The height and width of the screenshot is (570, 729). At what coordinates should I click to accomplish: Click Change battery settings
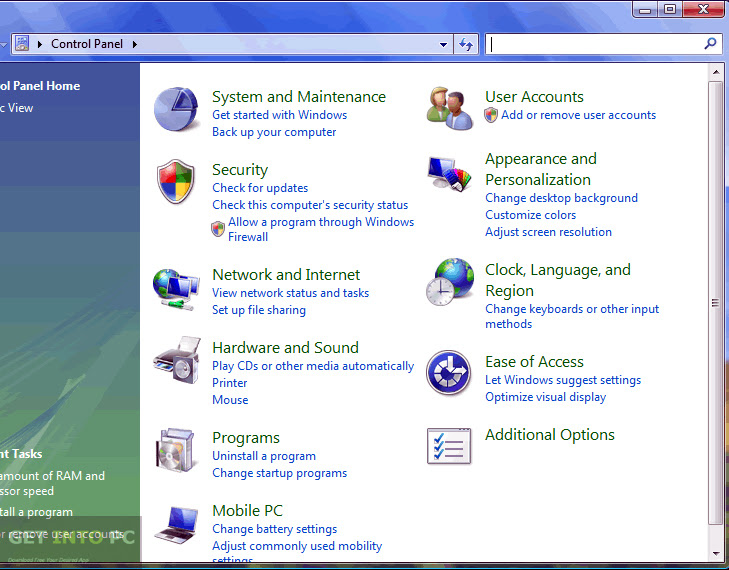coord(274,529)
